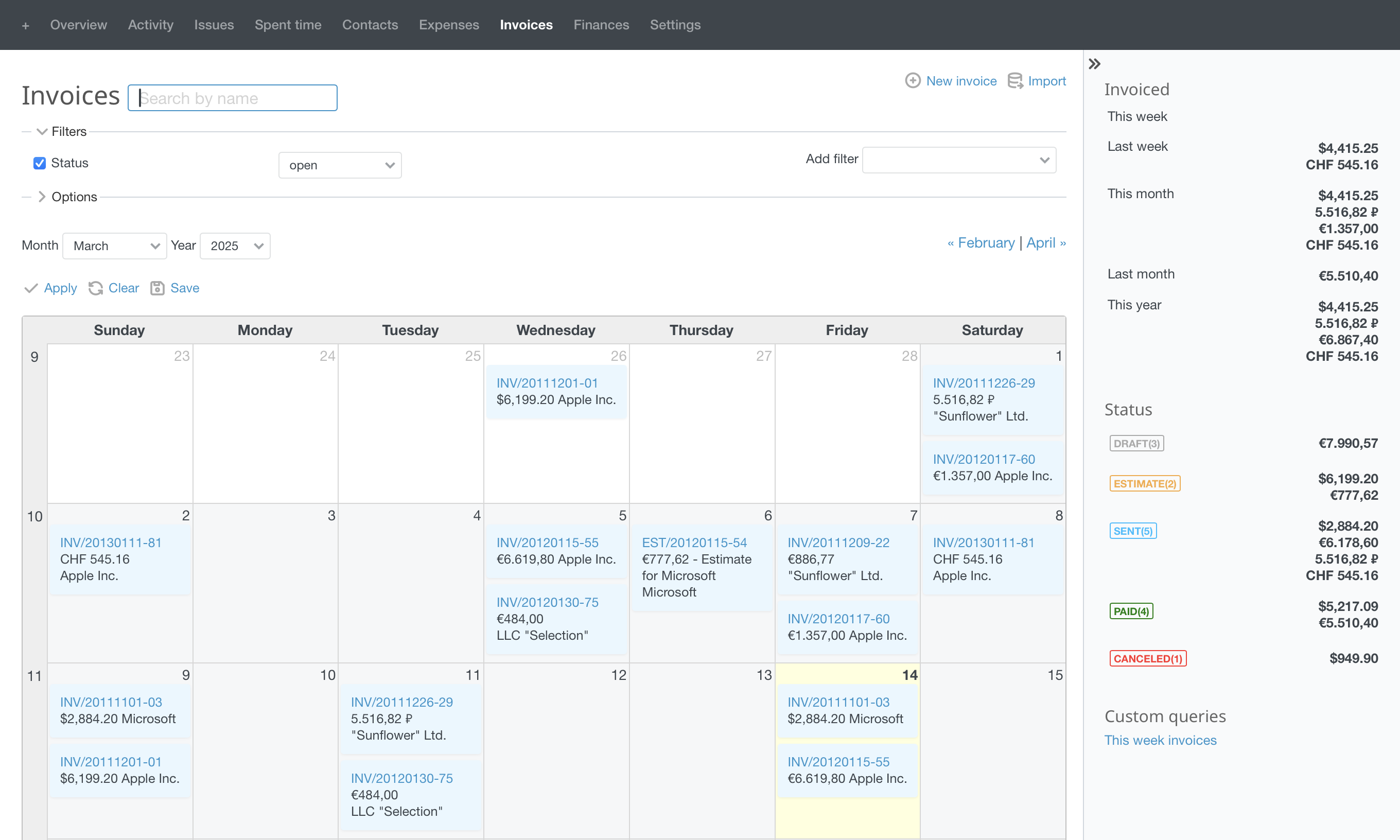Open the Add filter dropdown
The image size is (1400, 840).
coord(958,160)
